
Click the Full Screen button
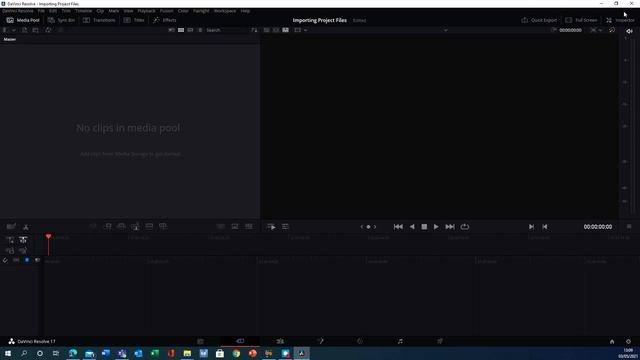[581, 20]
